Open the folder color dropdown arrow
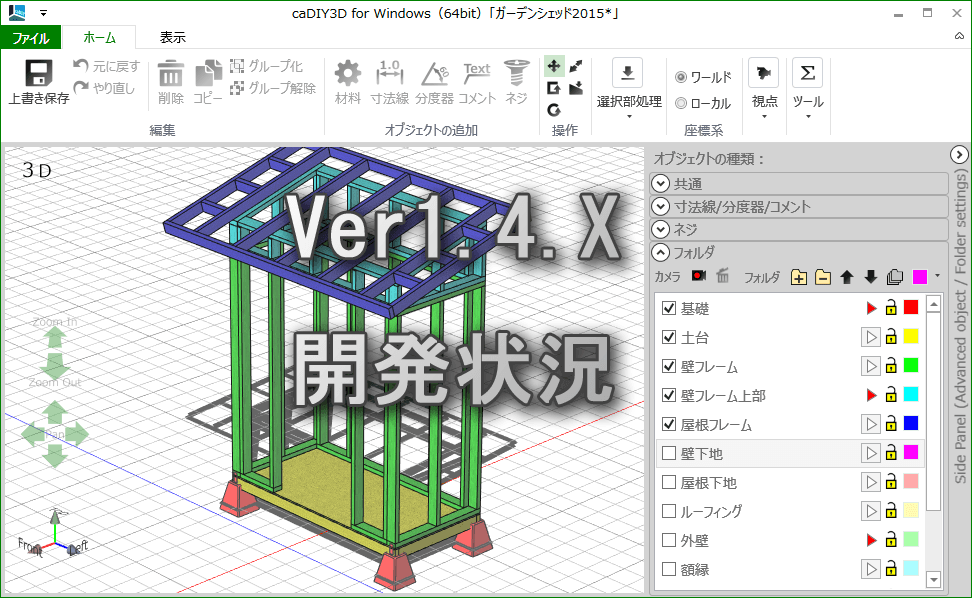This screenshot has height=598, width=972. 937,276
